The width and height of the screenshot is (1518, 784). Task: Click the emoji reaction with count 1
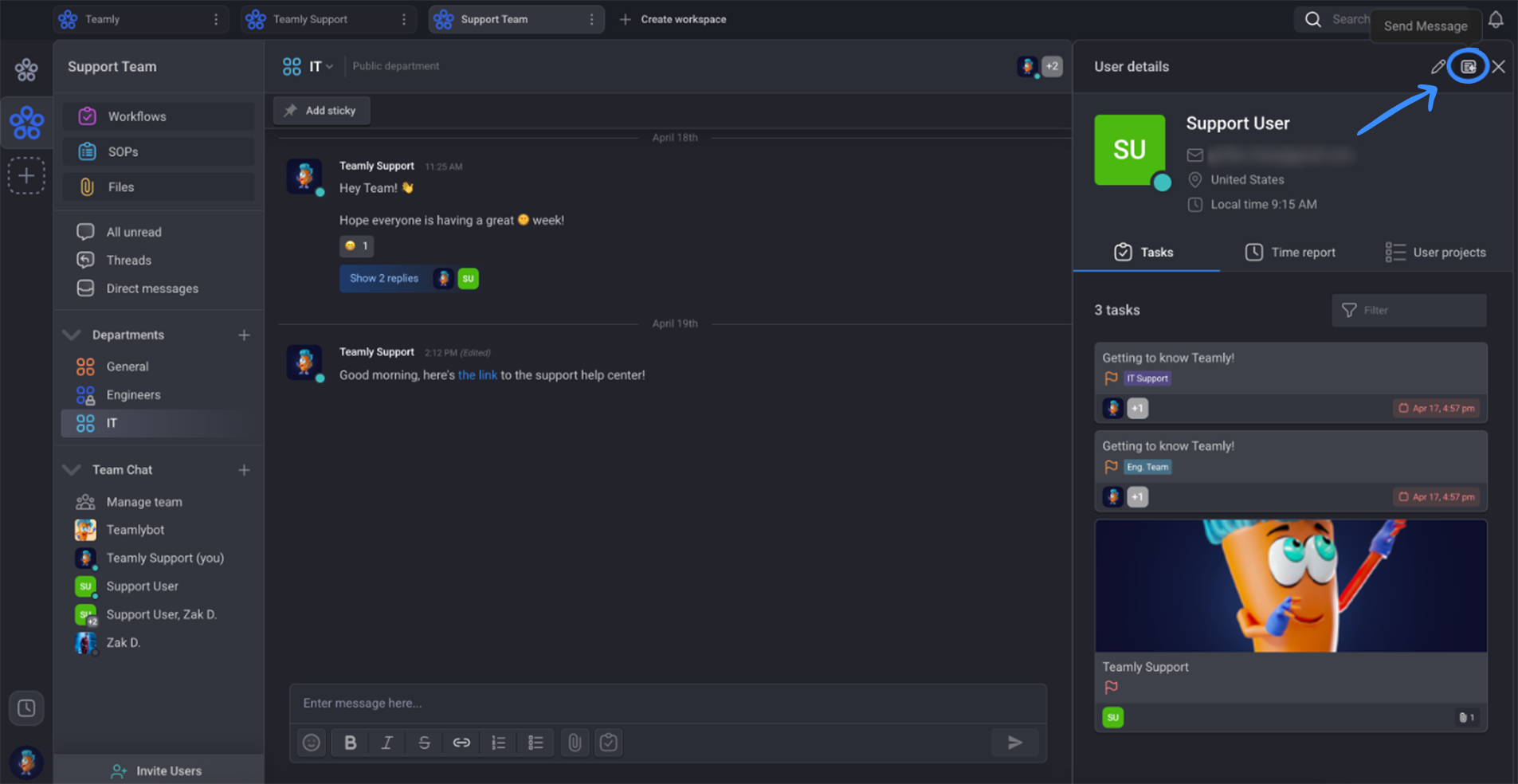[x=356, y=246]
